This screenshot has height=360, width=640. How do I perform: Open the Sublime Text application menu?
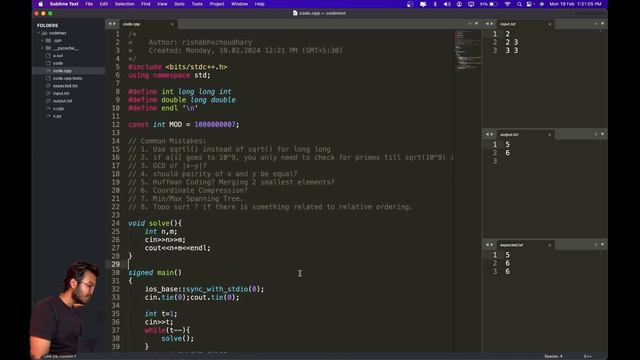pyautogui.click(x=64, y=4)
